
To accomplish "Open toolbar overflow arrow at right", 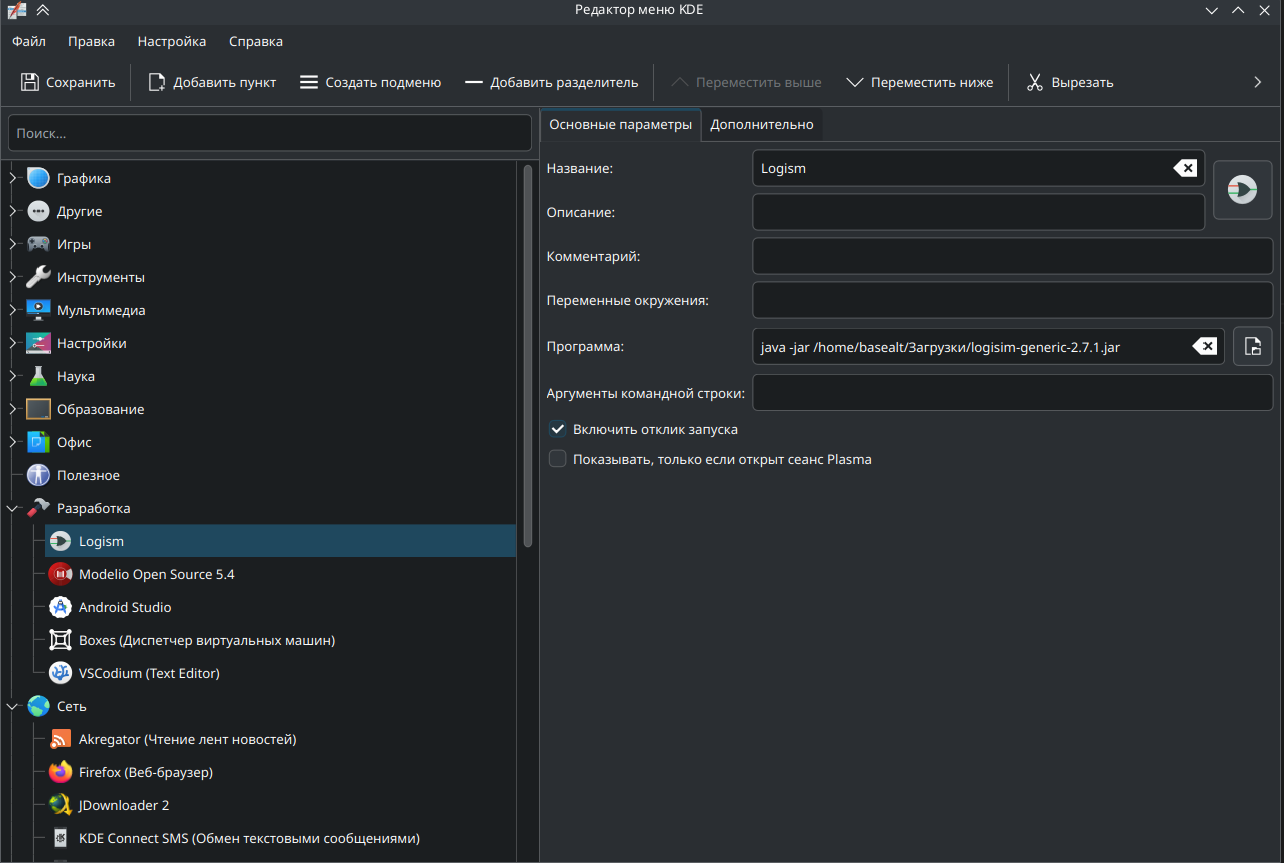I will [x=1258, y=82].
